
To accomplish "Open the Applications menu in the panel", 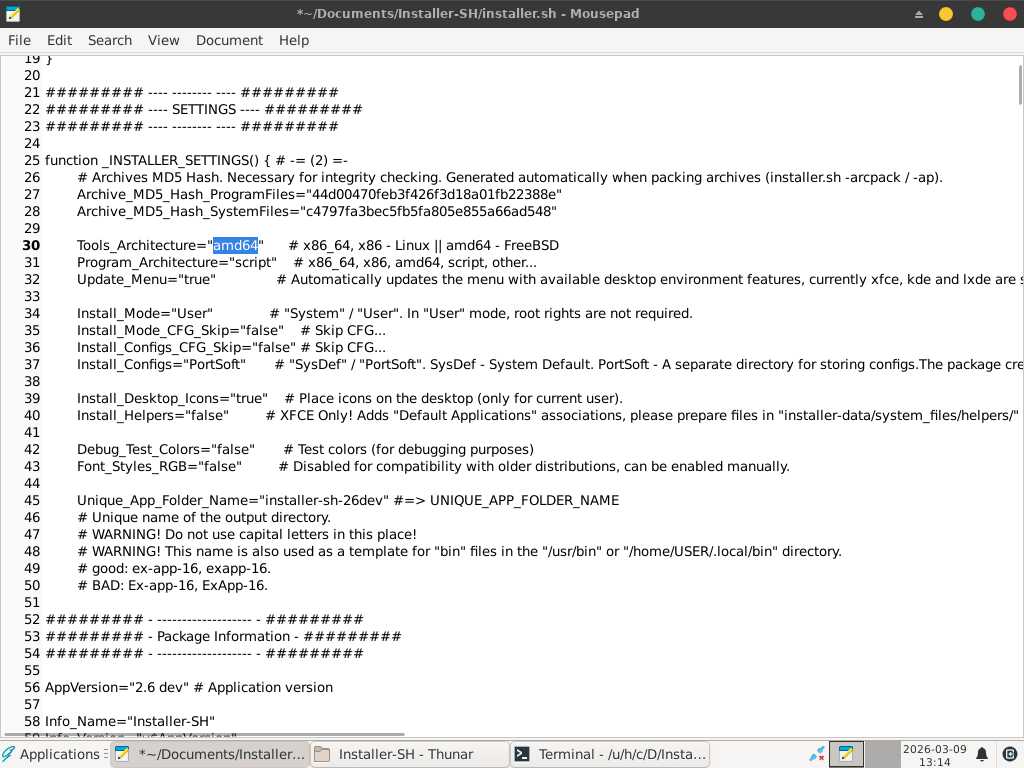I will tap(55, 754).
